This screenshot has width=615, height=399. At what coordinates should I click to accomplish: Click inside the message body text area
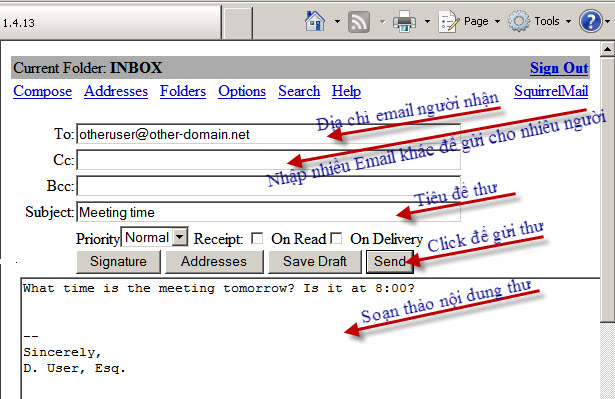pos(310,338)
